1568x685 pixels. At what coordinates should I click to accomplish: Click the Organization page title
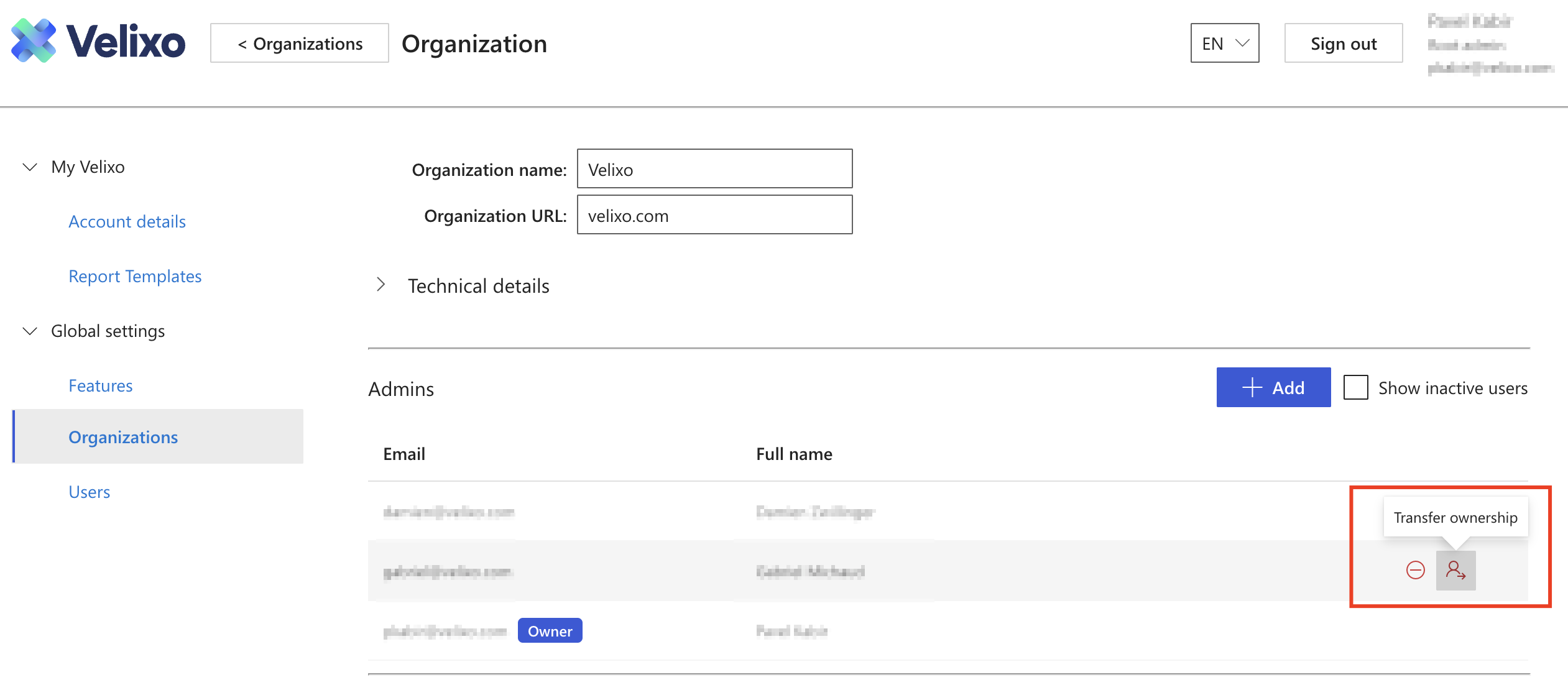[x=474, y=44]
